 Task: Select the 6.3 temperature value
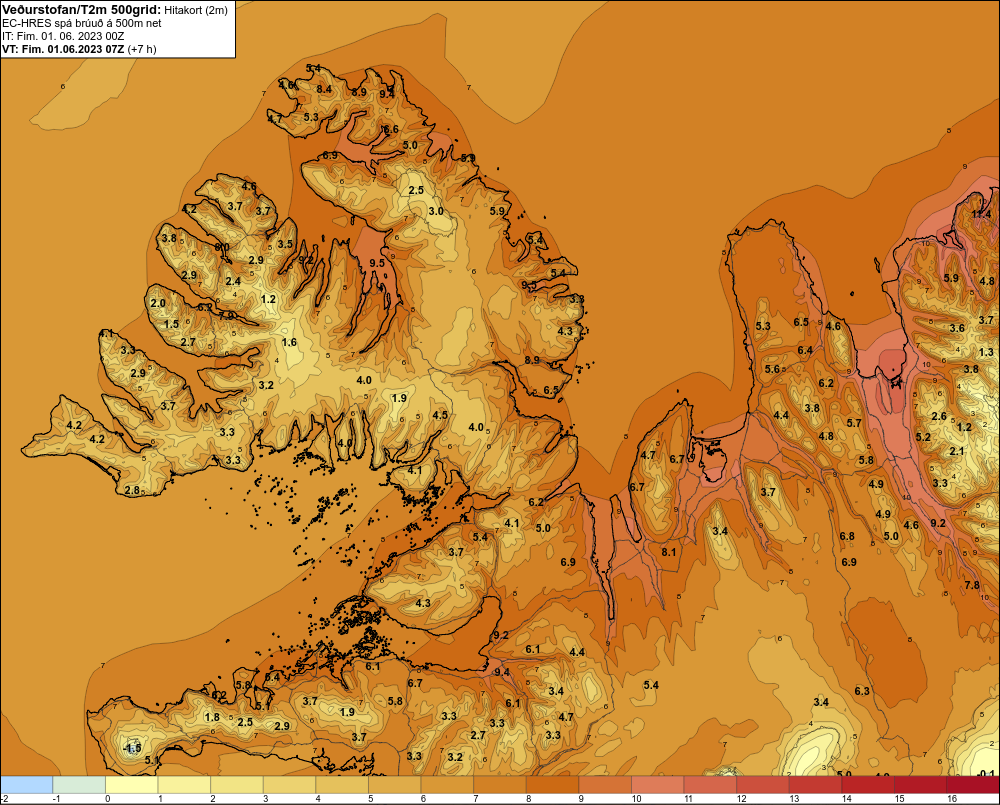862,691
